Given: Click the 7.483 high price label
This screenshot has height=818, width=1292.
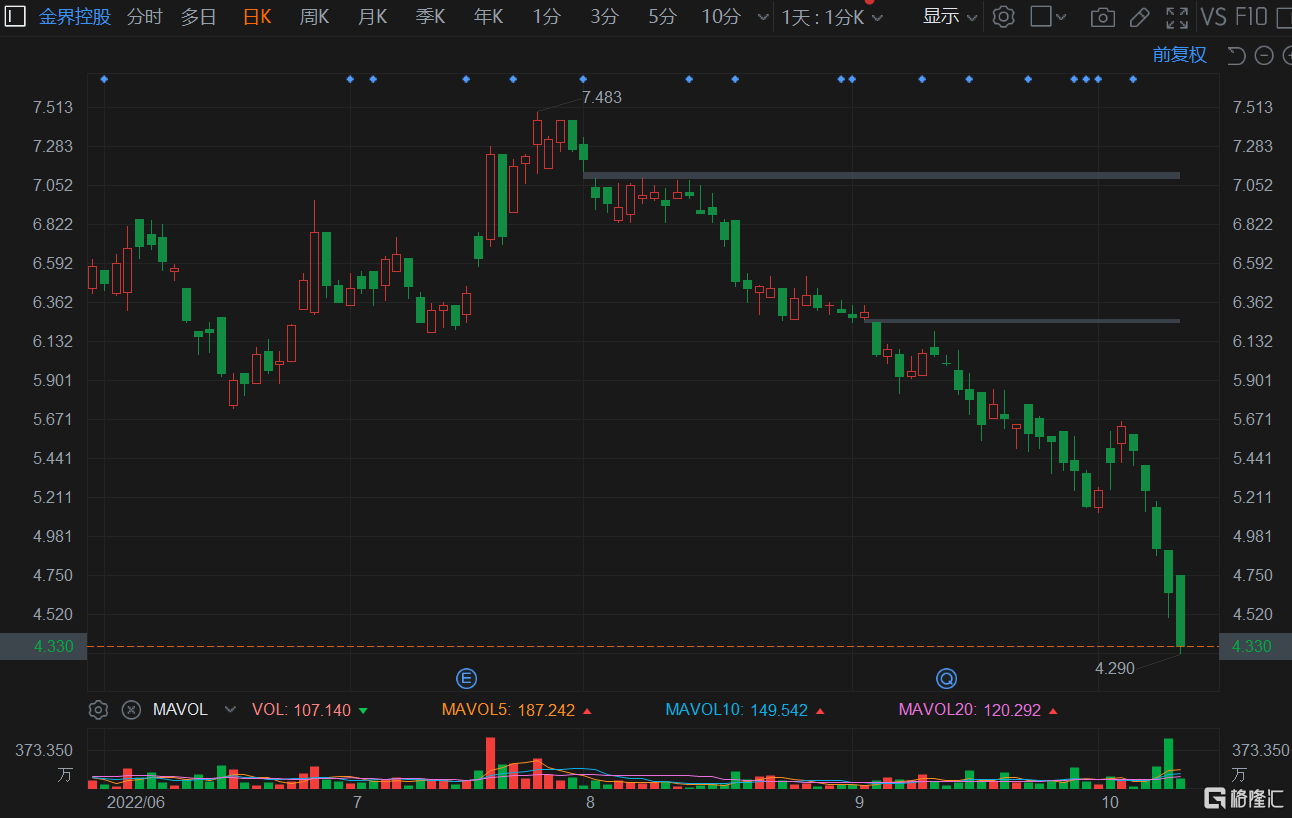Looking at the screenshot, I should click(x=601, y=97).
